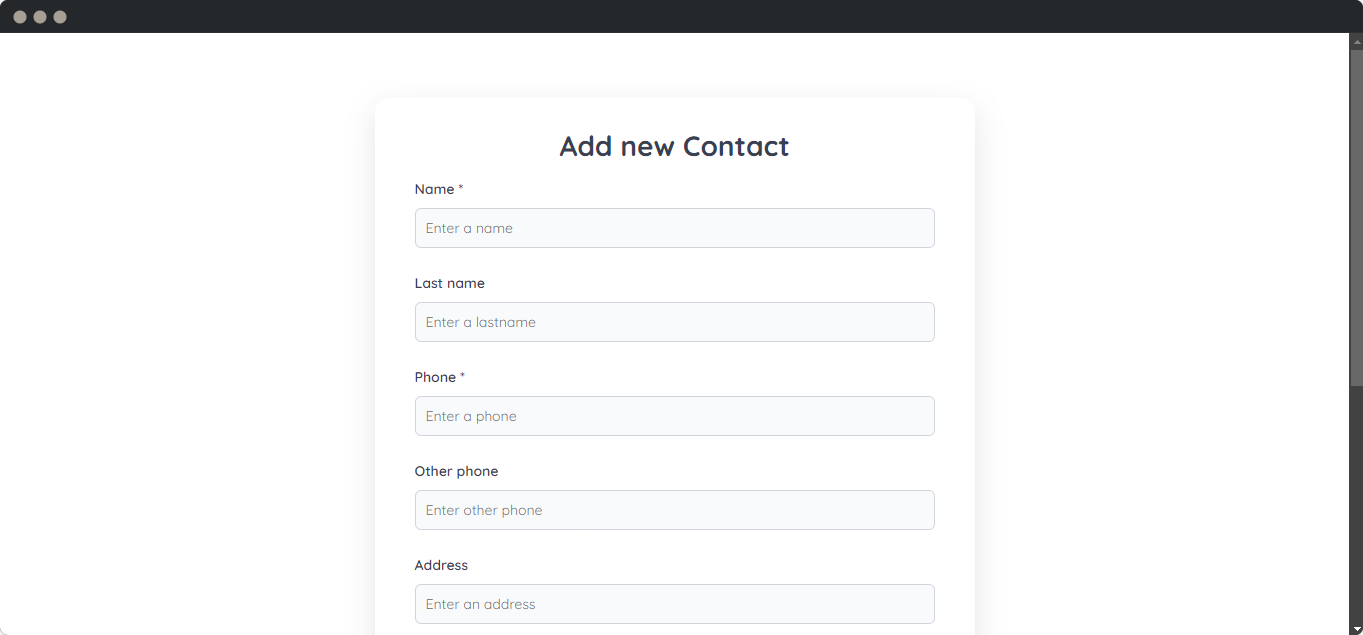Image resolution: width=1363 pixels, height=635 pixels.
Task: Click the scrollbar down arrow
Action: [1356, 628]
